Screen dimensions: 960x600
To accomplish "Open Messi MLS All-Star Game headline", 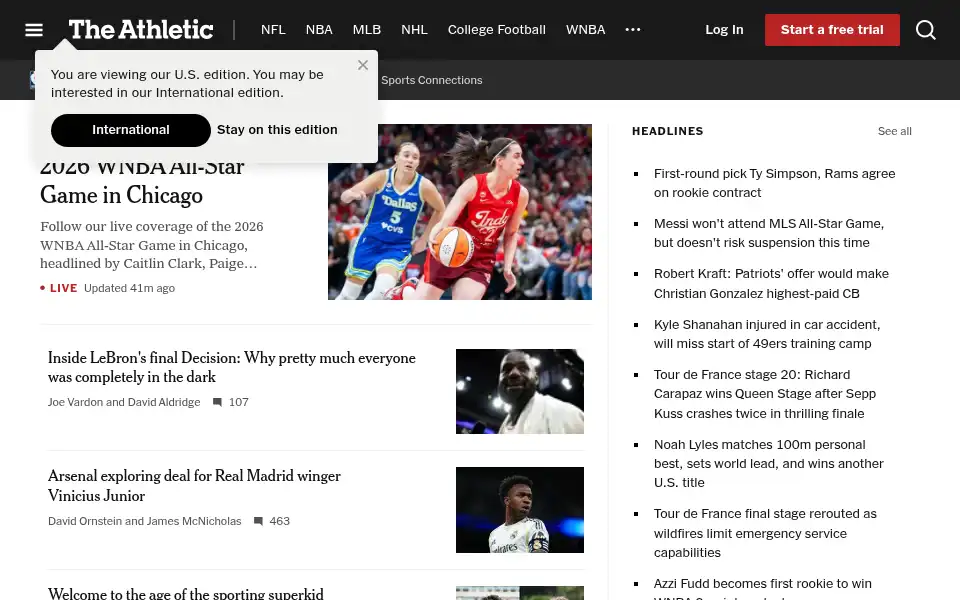I will pyautogui.click(x=769, y=233).
